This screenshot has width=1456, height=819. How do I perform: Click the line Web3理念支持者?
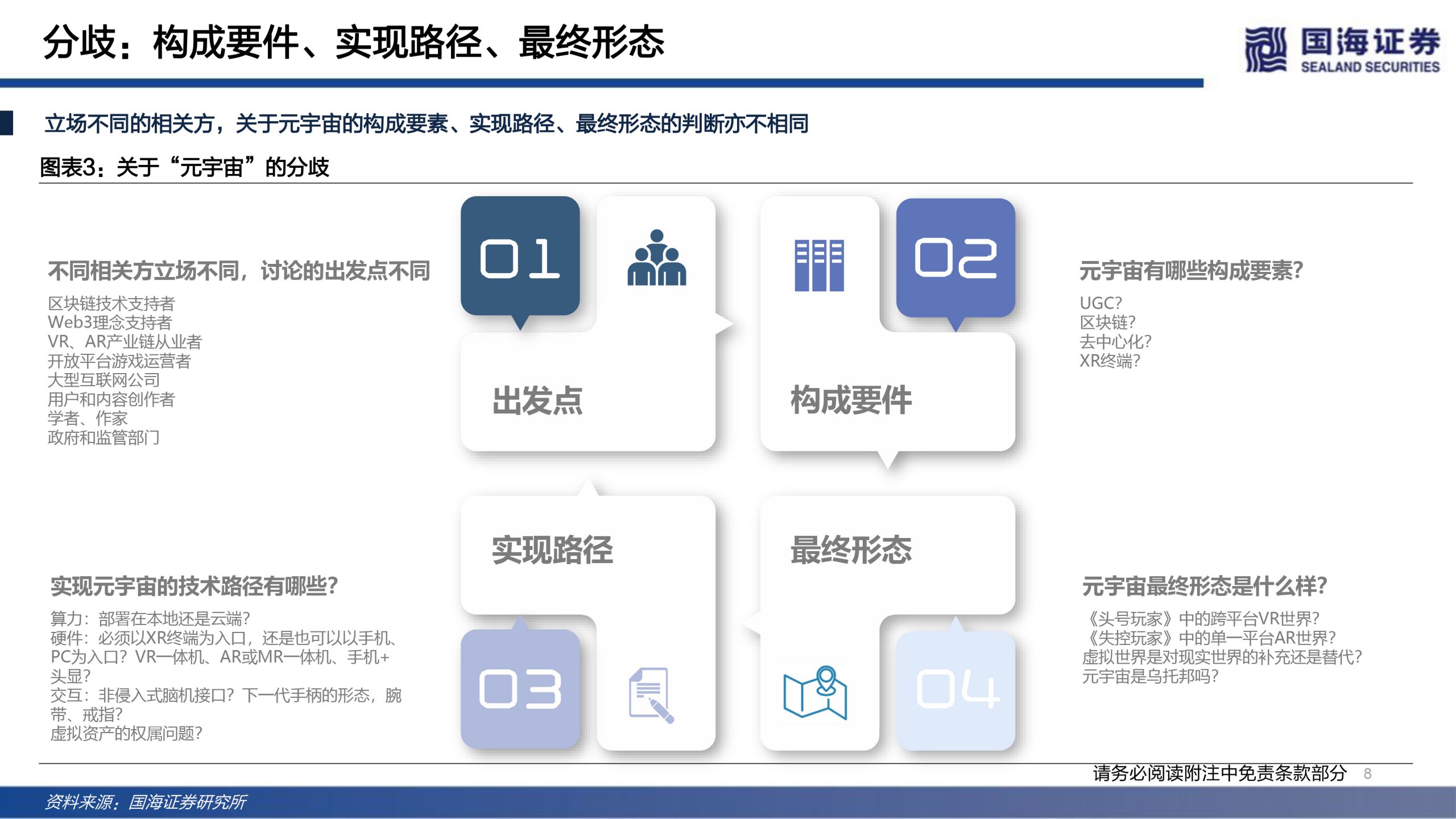110,322
